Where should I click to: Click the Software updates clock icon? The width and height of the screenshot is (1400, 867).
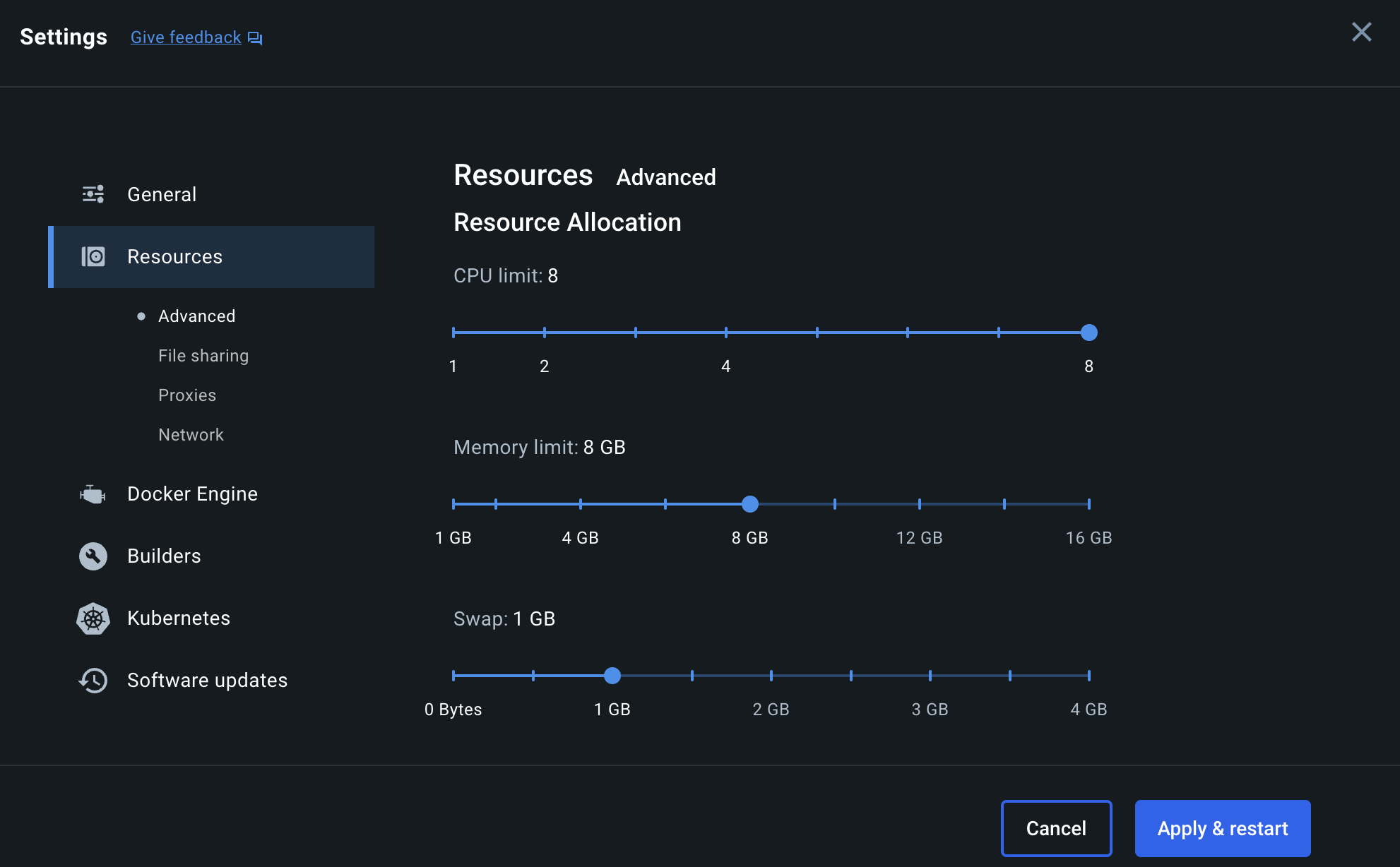pos(93,681)
